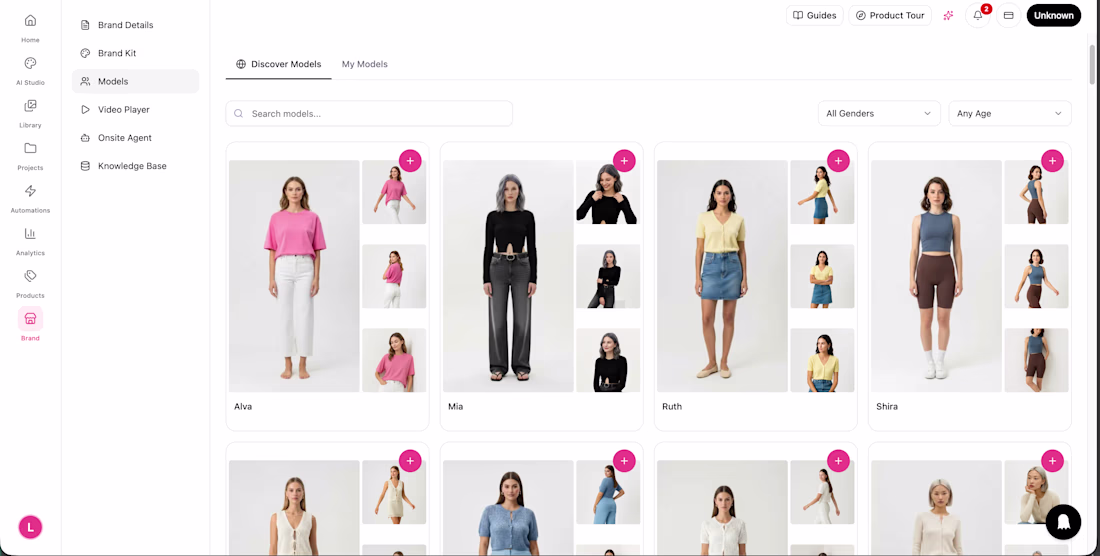Click the Shira model name
Screen dimensions: 1100x556
click(887, 407)
